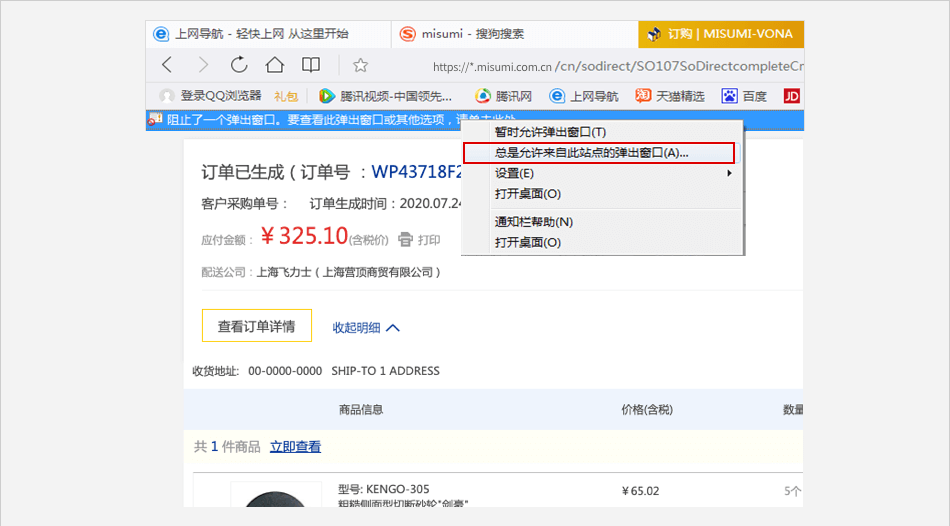Select 通知栏帮助(N) in context menu
This screenshot has width=950, height=526.
coord(534,222)
